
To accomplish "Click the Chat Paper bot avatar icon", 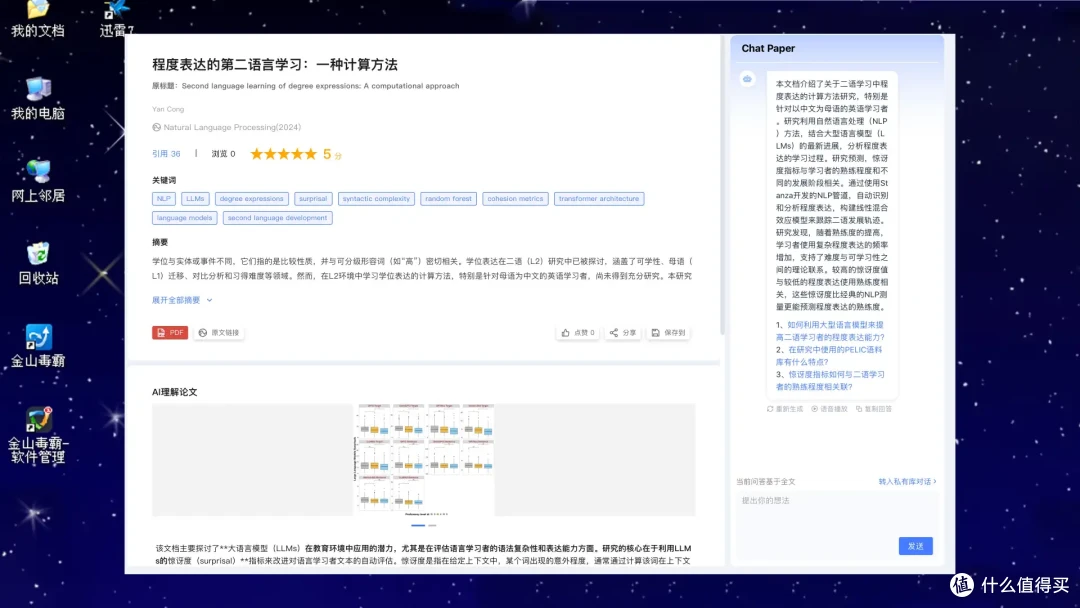I will [x=747, y=79].
